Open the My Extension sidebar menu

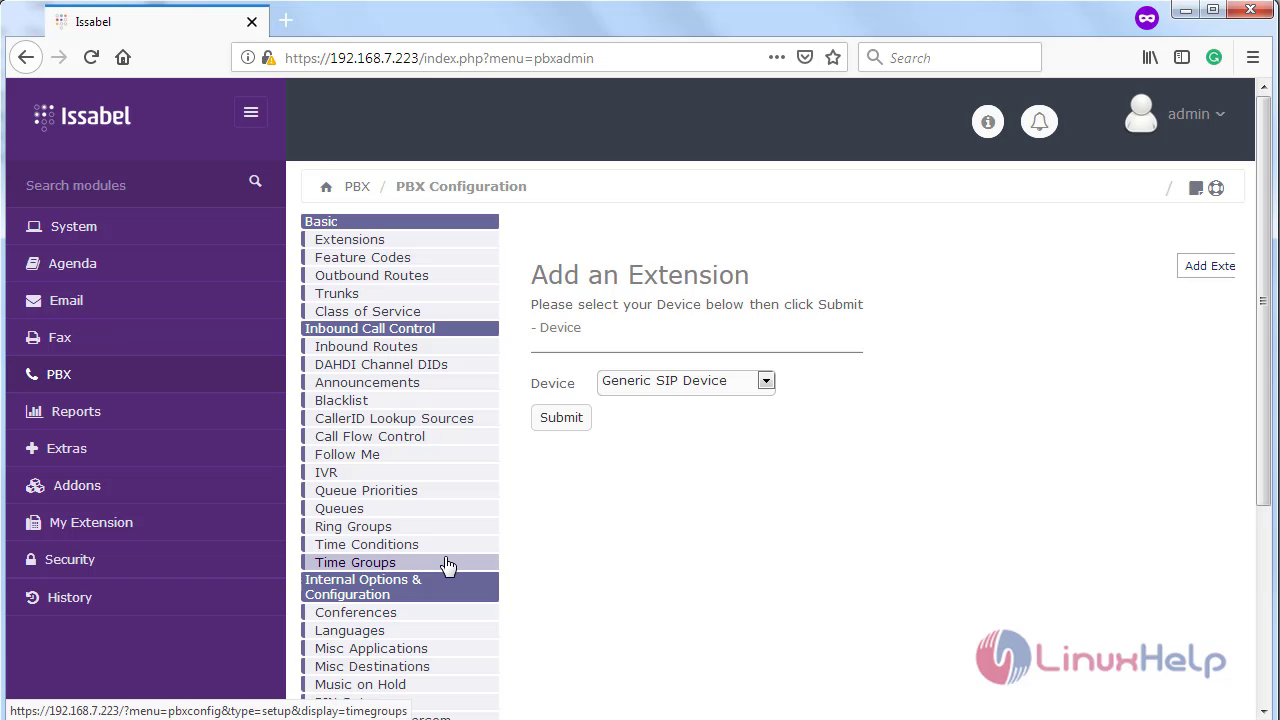tap(146, 522)
